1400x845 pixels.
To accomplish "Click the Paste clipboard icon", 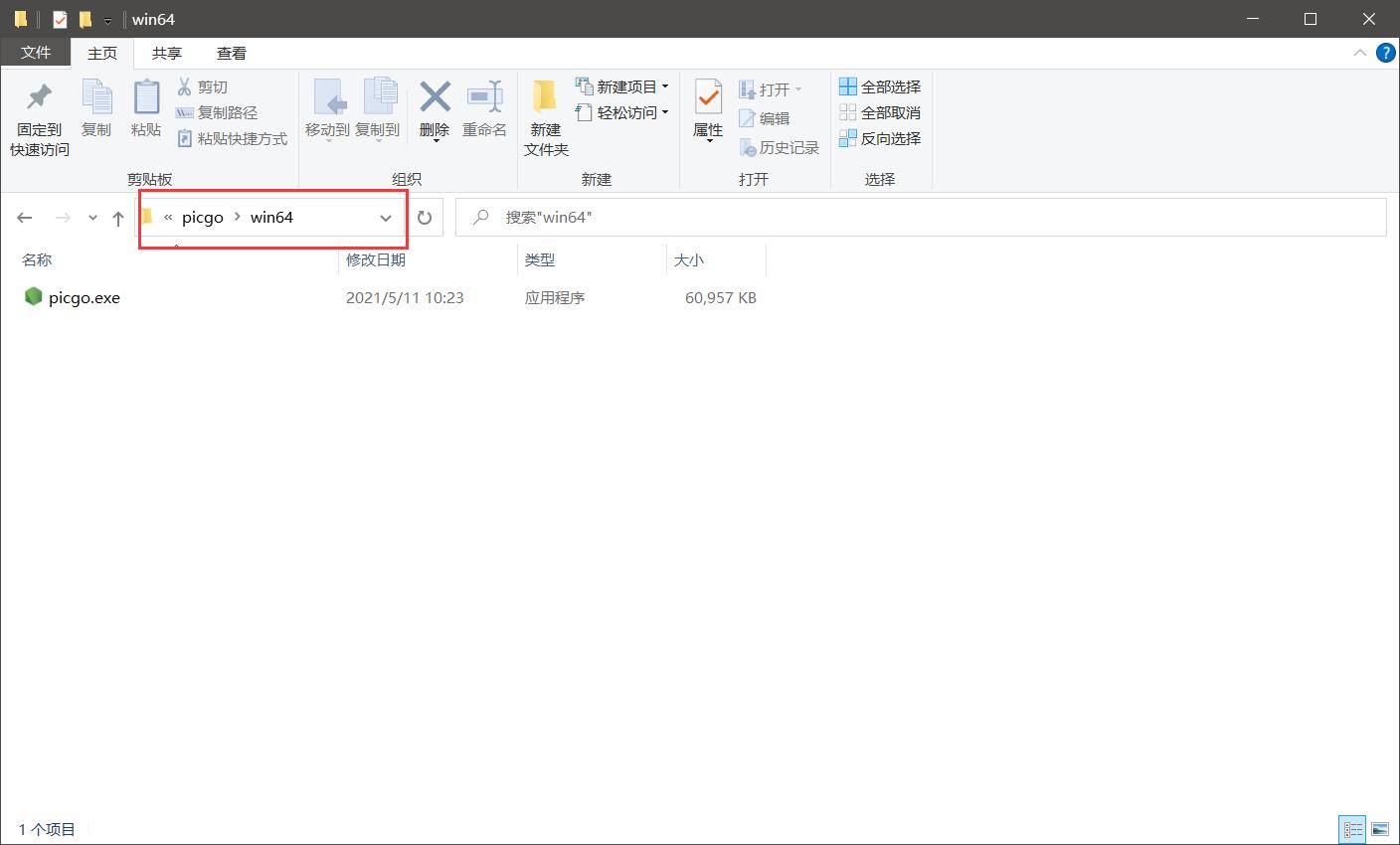I will [x=146, y=97].
